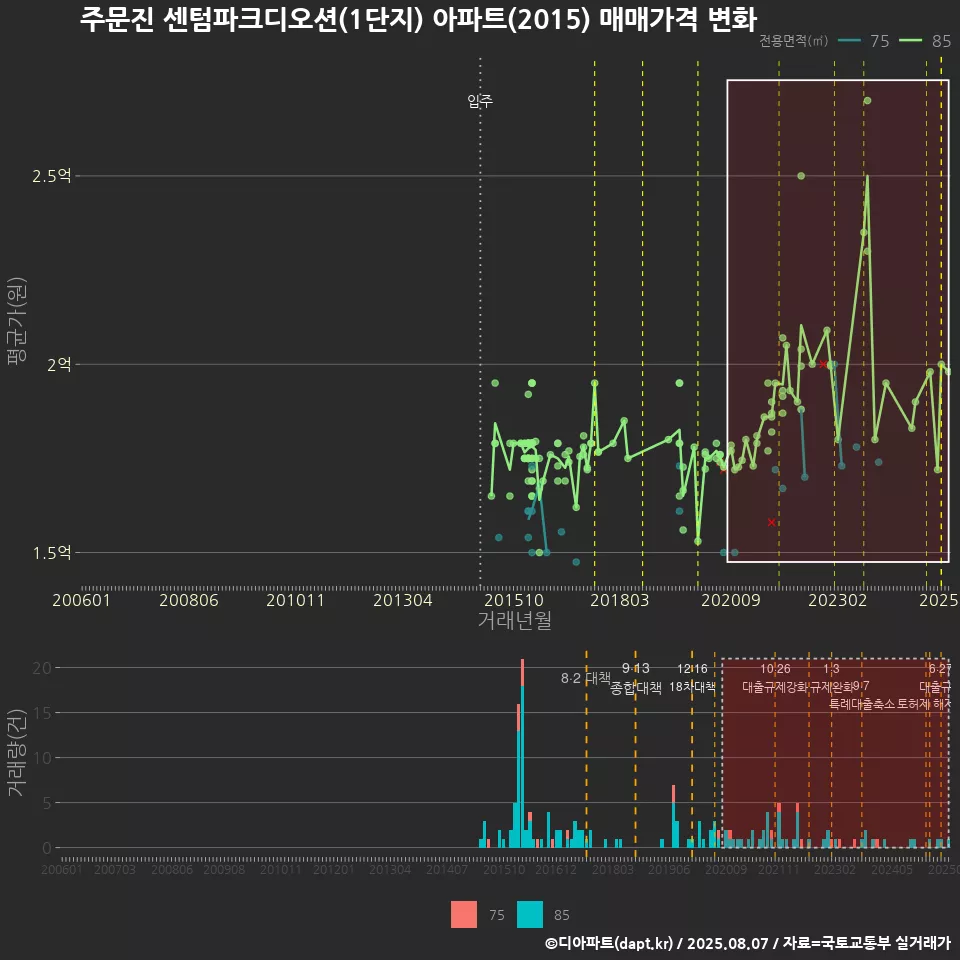The width and height of the screenshot is (960, 960).
Task: Click the 1.5억 price axis label
Action: click(x=51, y=553)
